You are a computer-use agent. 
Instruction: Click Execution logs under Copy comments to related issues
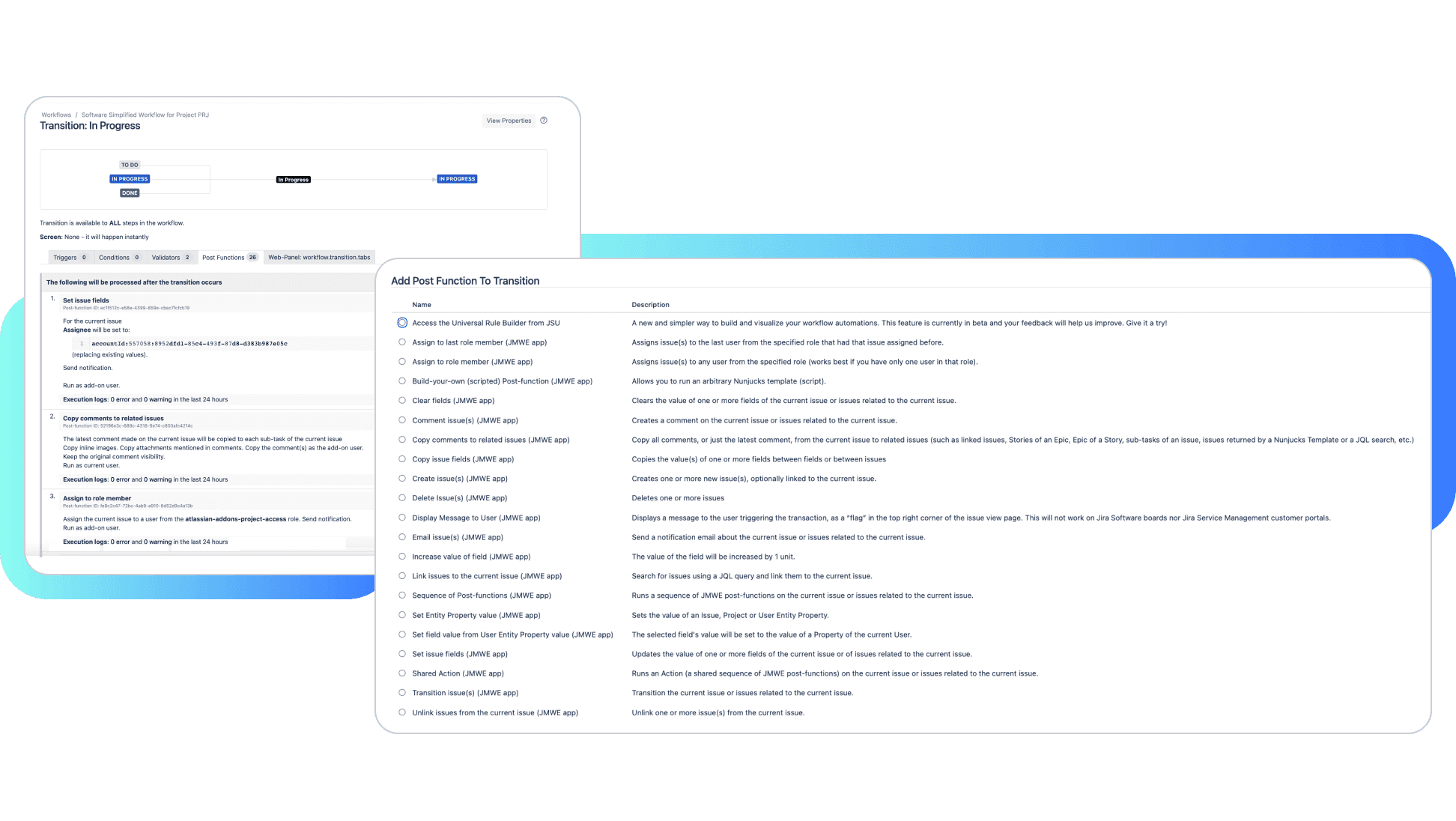pyautogui.click(x=145, y=479)
